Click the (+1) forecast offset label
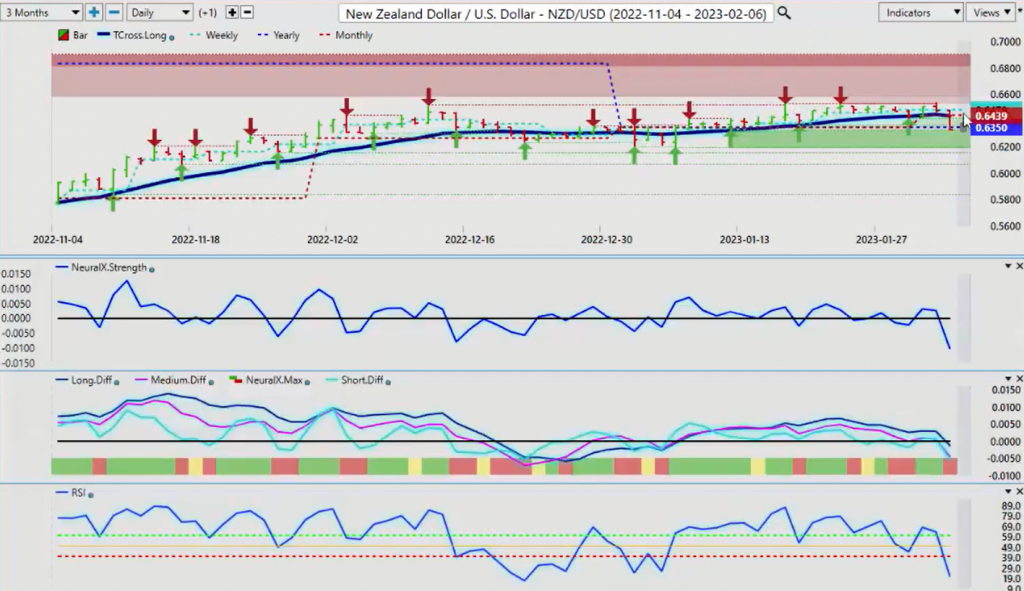Image resolution: width=1024 pixels, height=591 pixels. pyautogui.click(x=208, y=12)
